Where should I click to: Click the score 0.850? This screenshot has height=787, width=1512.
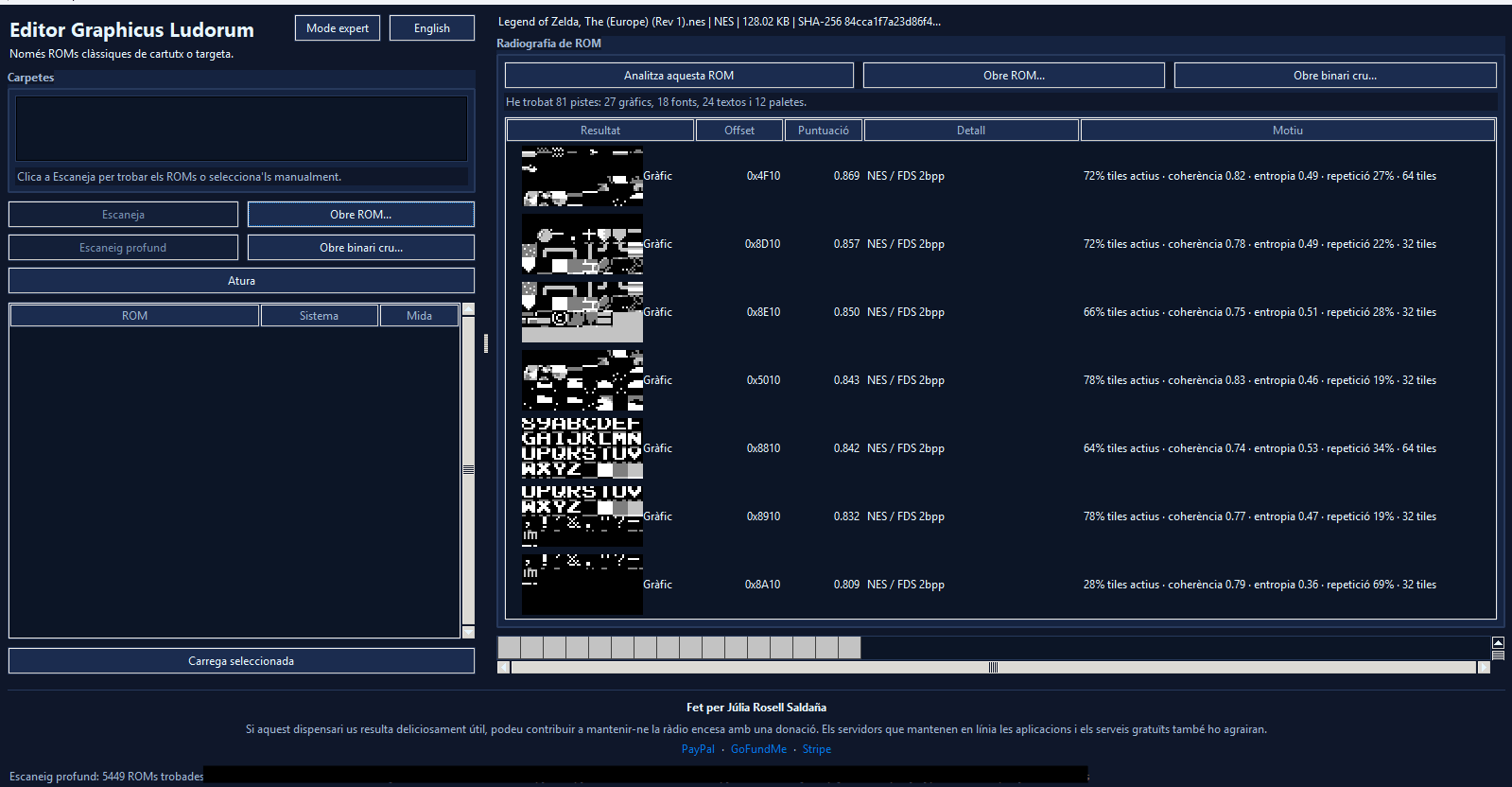846,312
